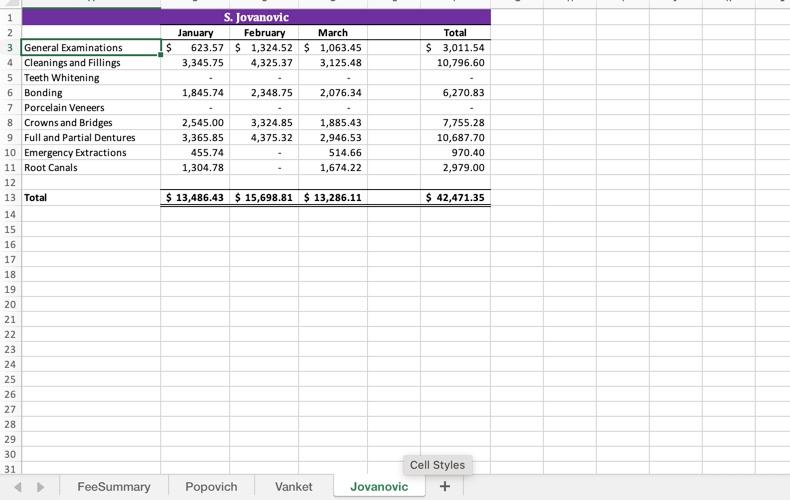
Task: Select the February column header cell
Action: pos(264,33)
